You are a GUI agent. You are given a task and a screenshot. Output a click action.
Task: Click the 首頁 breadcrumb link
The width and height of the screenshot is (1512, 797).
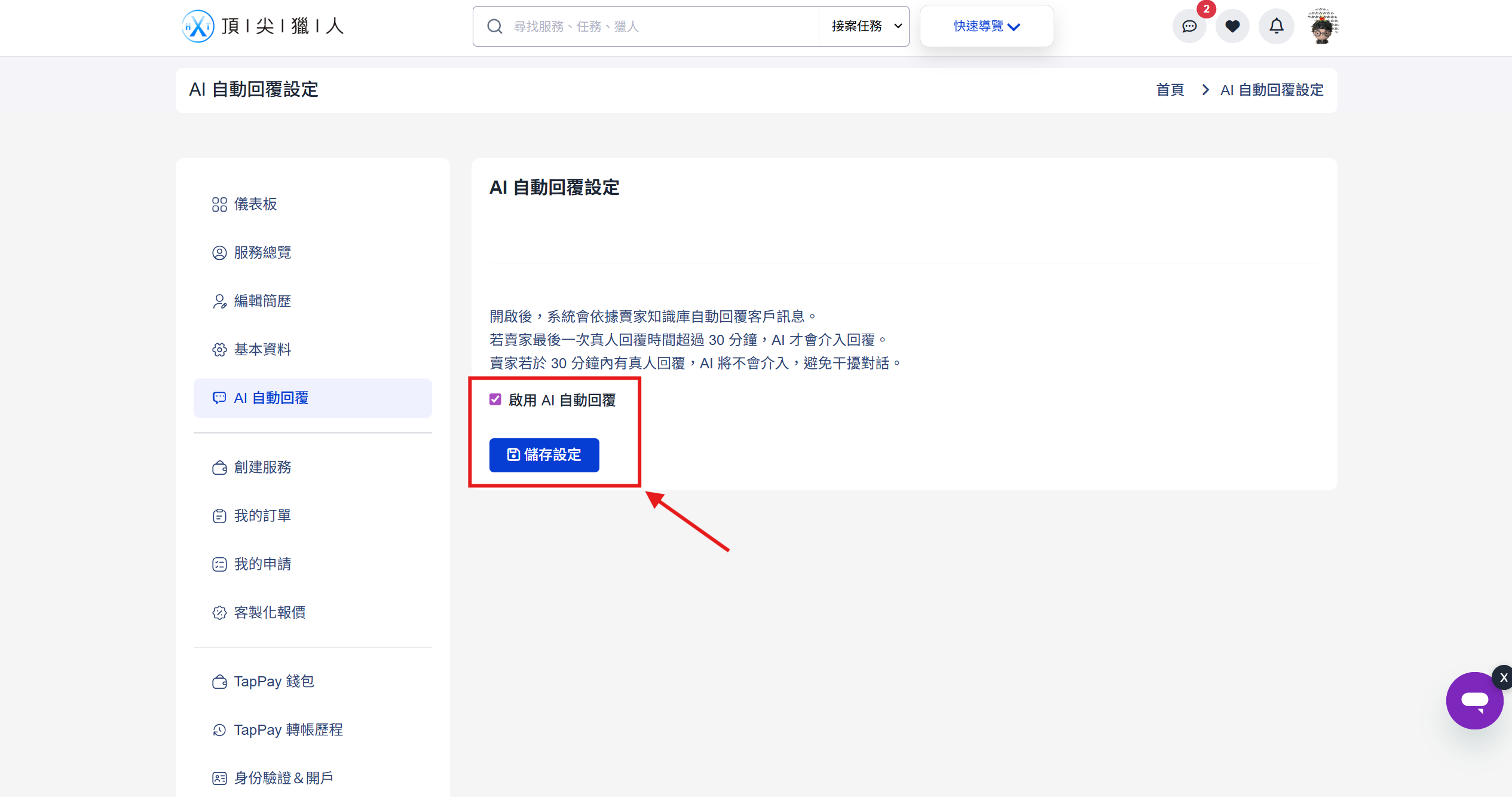(x=1170, y=90)
